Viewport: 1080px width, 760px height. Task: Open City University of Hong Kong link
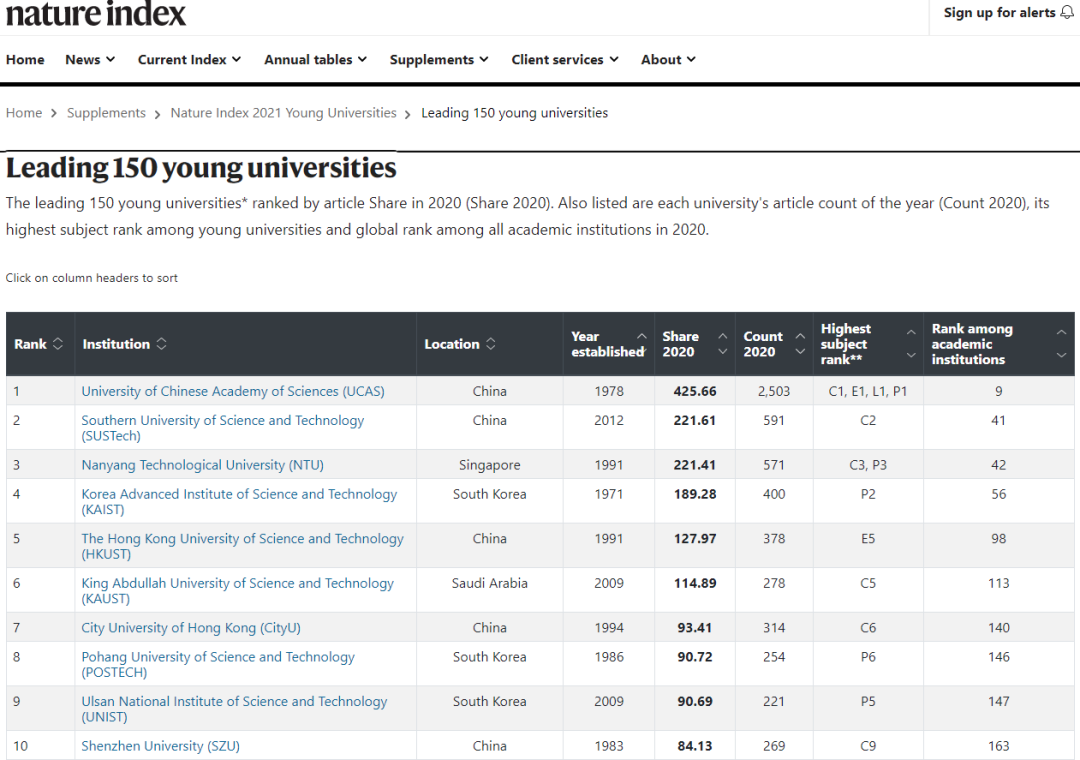click(191, 628)
